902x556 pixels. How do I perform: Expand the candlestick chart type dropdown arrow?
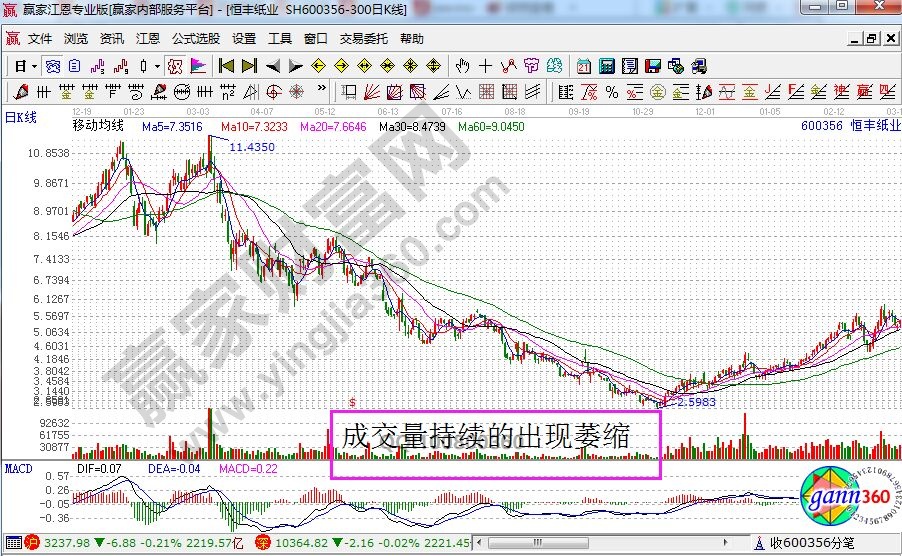(157, 66)
